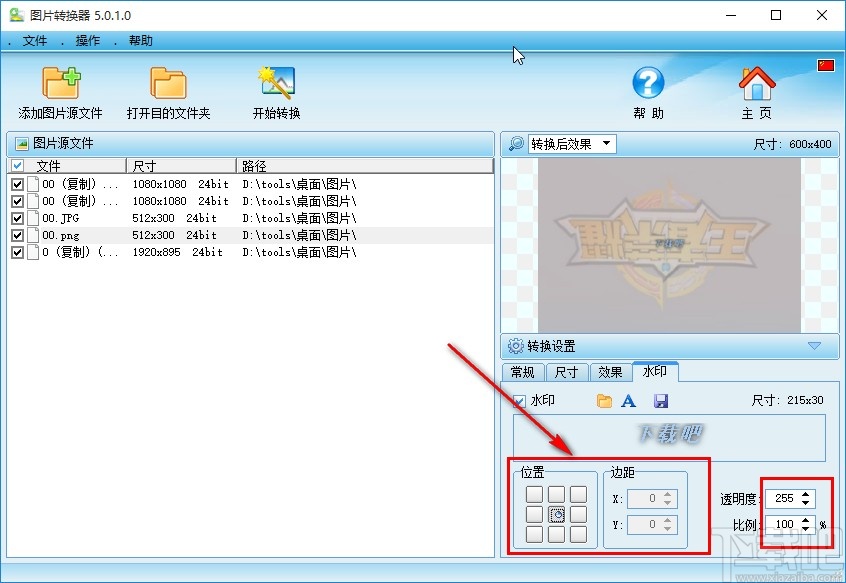Viewport: 846px width, 583px height.
Task: Click the 比例 value field showing 100
Action: [784, 524]
